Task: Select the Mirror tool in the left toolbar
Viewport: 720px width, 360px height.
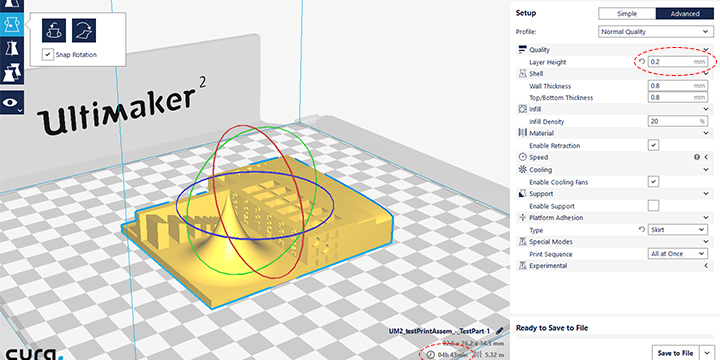Action: [x=11, y=48]
